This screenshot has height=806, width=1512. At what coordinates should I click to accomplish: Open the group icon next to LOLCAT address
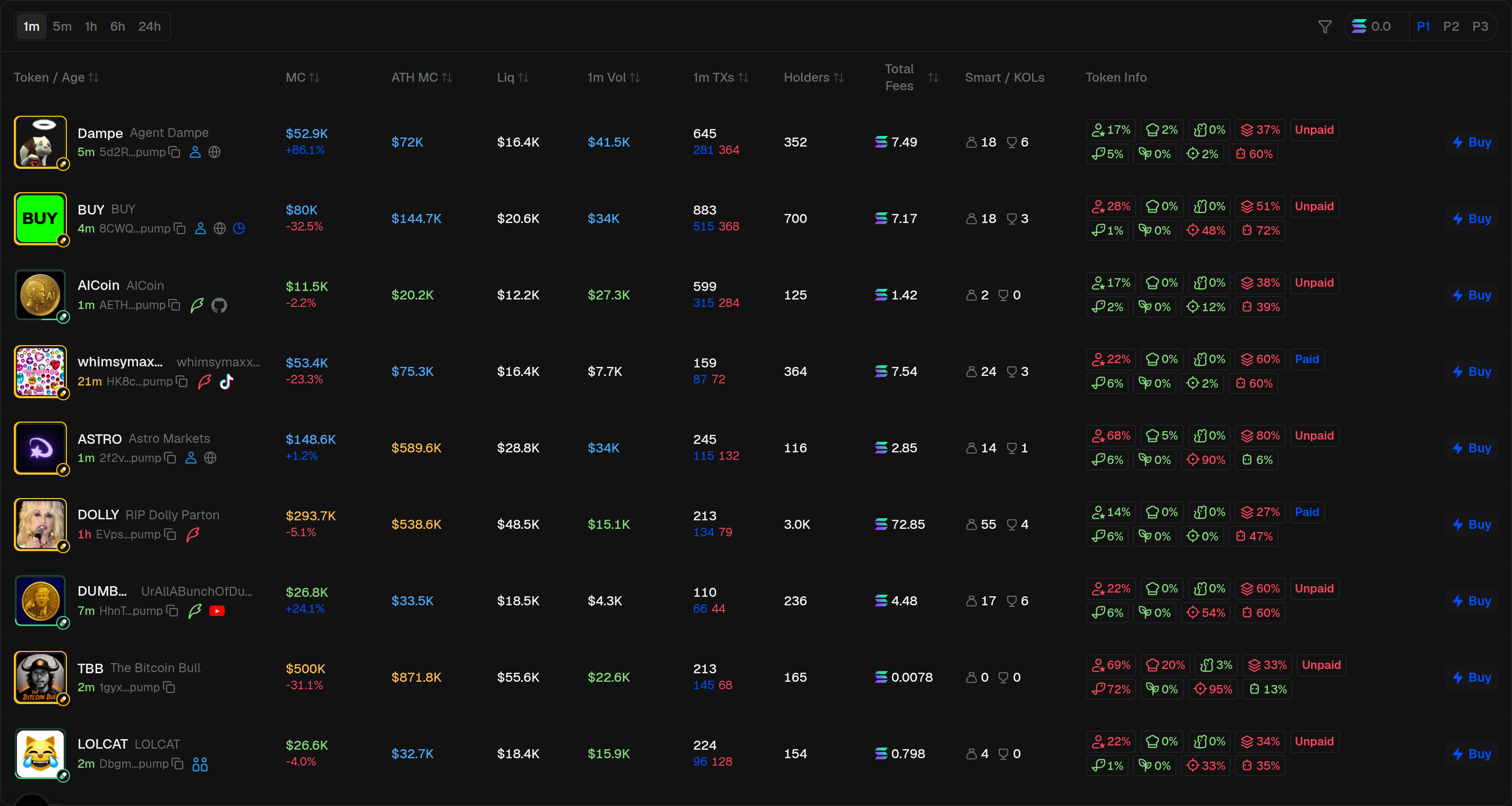[x=200, y=765]
